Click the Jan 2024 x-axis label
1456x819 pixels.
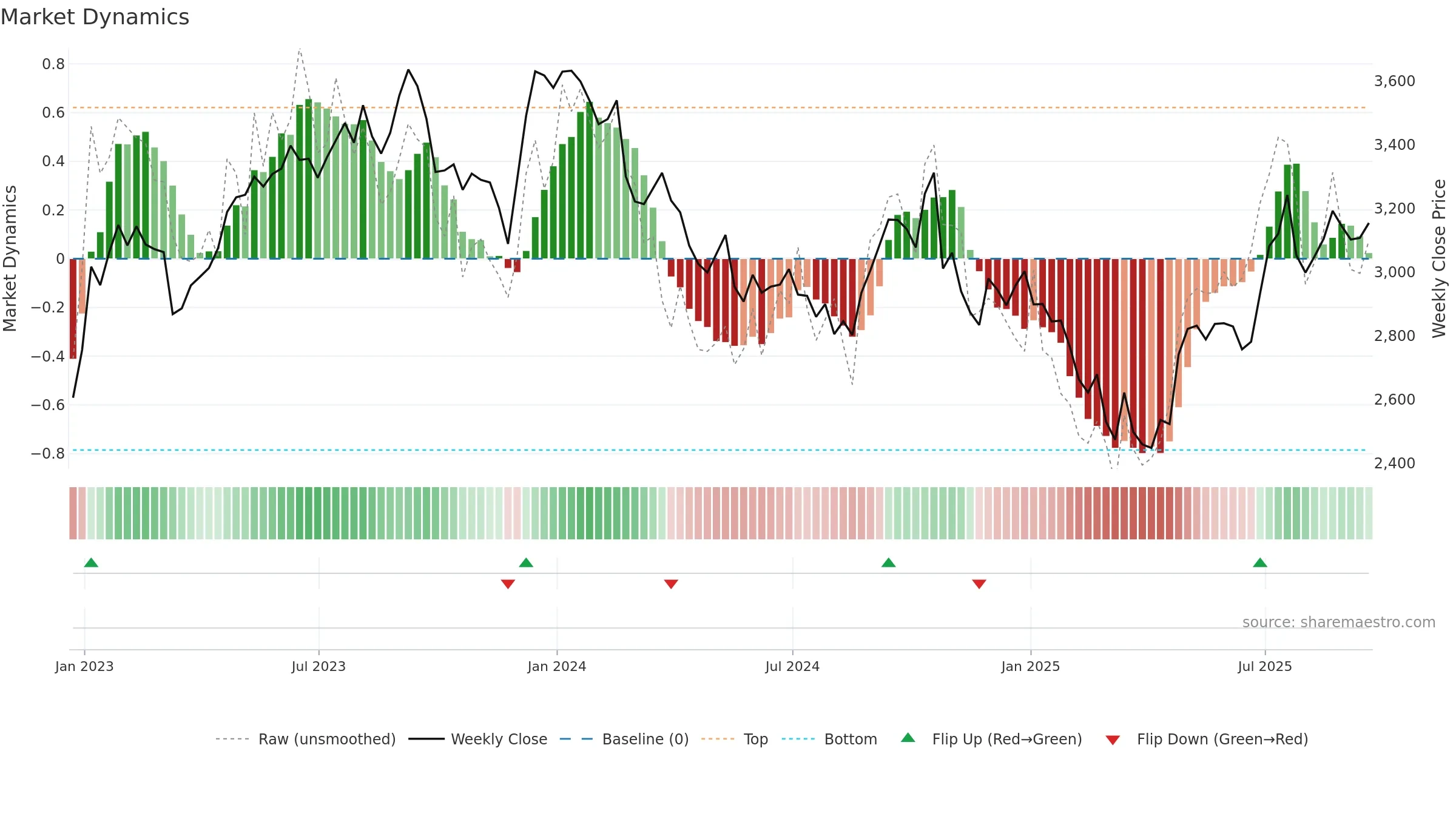[557, 666]
